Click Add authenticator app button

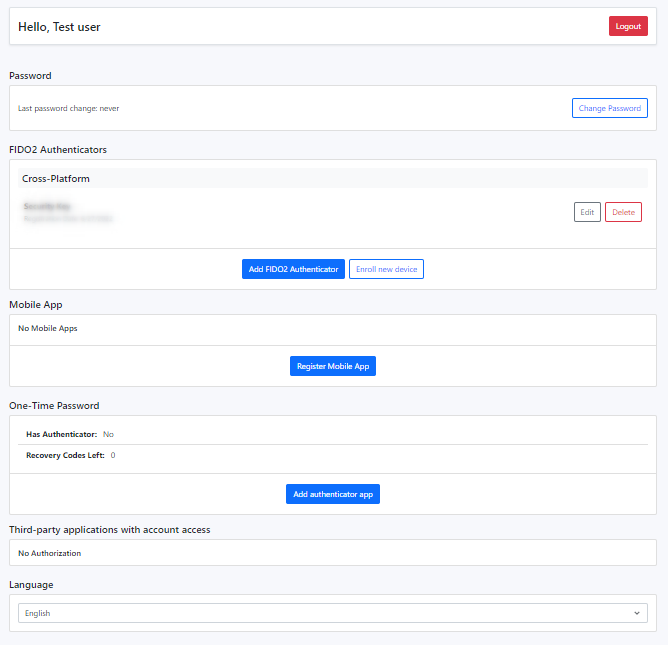click(x=333, y=494)
